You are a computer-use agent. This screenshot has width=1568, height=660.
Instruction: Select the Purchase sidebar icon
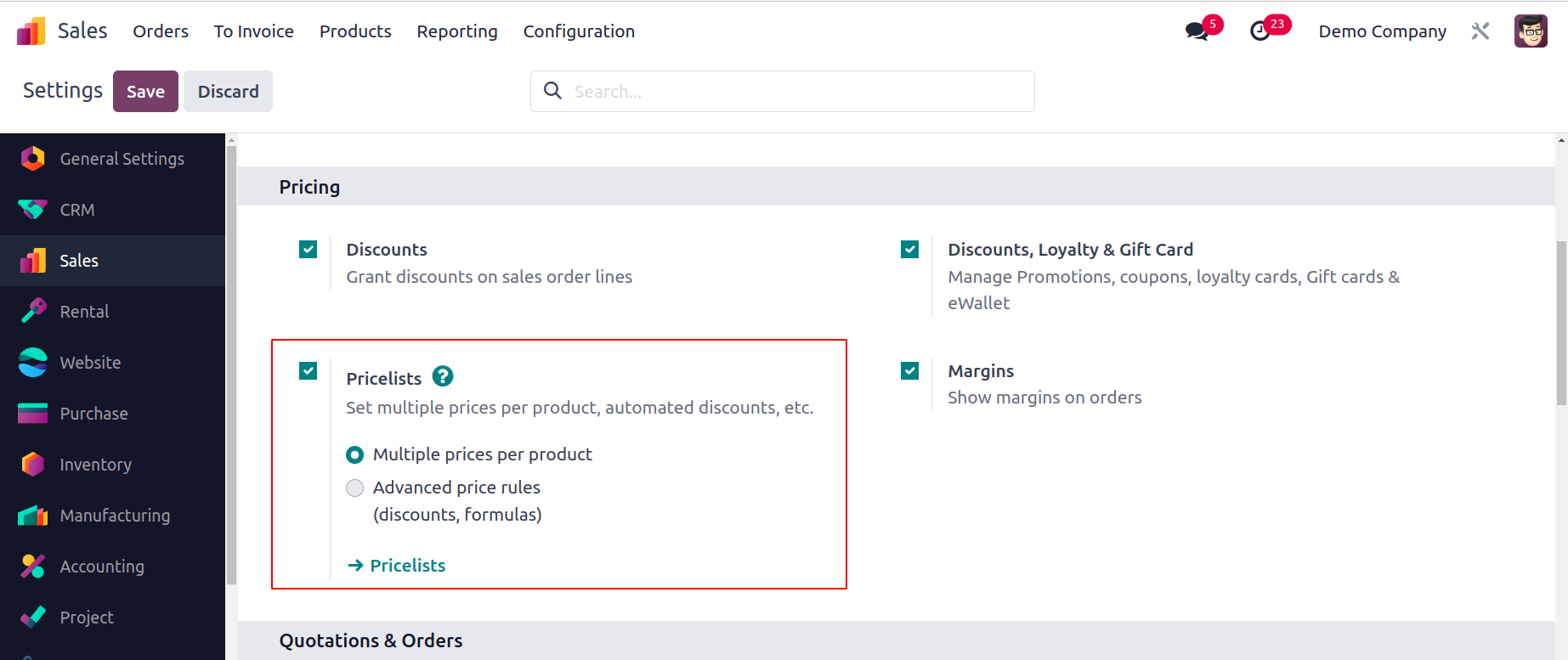pyautogui.click(x=32, y=414)
